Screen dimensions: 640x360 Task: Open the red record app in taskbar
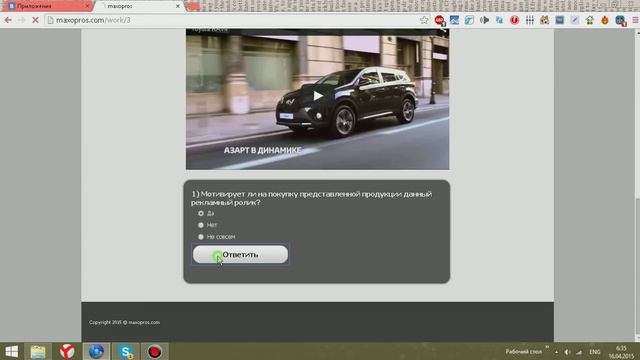154,351
